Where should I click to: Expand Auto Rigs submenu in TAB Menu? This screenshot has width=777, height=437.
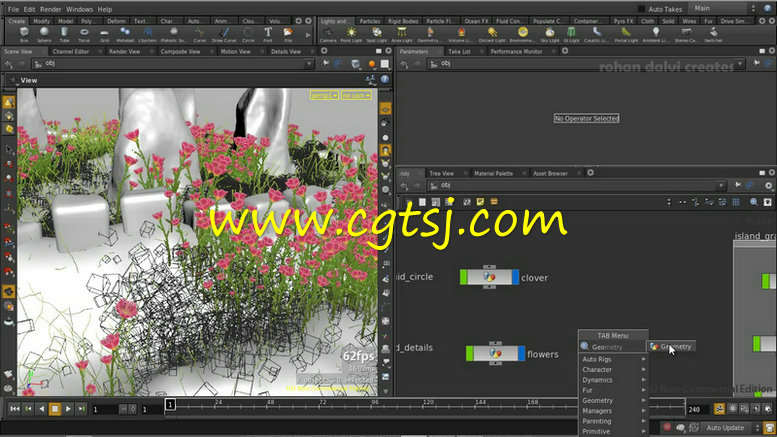[x=613, y=359]
